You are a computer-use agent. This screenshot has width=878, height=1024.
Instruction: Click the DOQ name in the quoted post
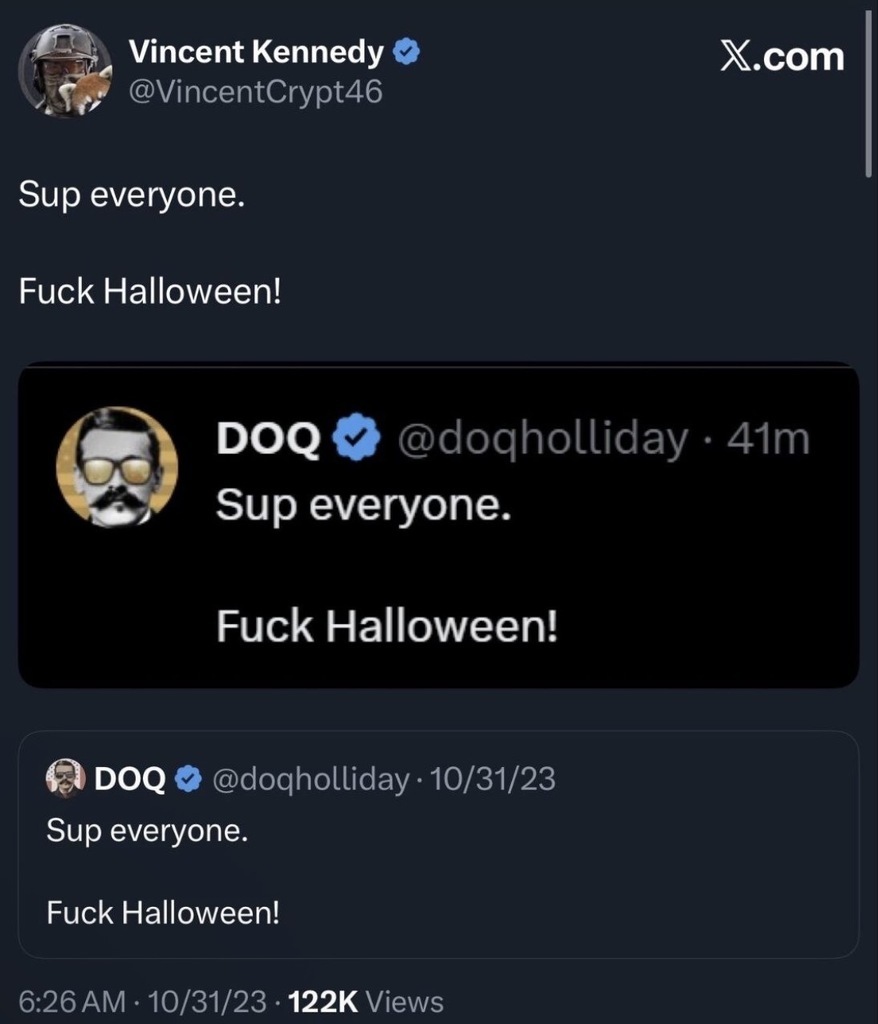click(130, 779)
